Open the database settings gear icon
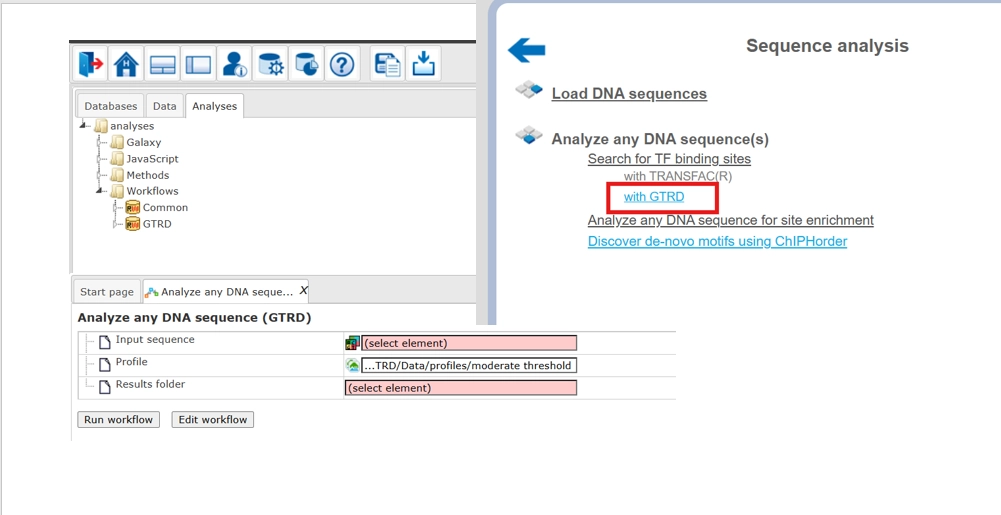The height and width of the screenshot is (515, 1001). (271, 64)
